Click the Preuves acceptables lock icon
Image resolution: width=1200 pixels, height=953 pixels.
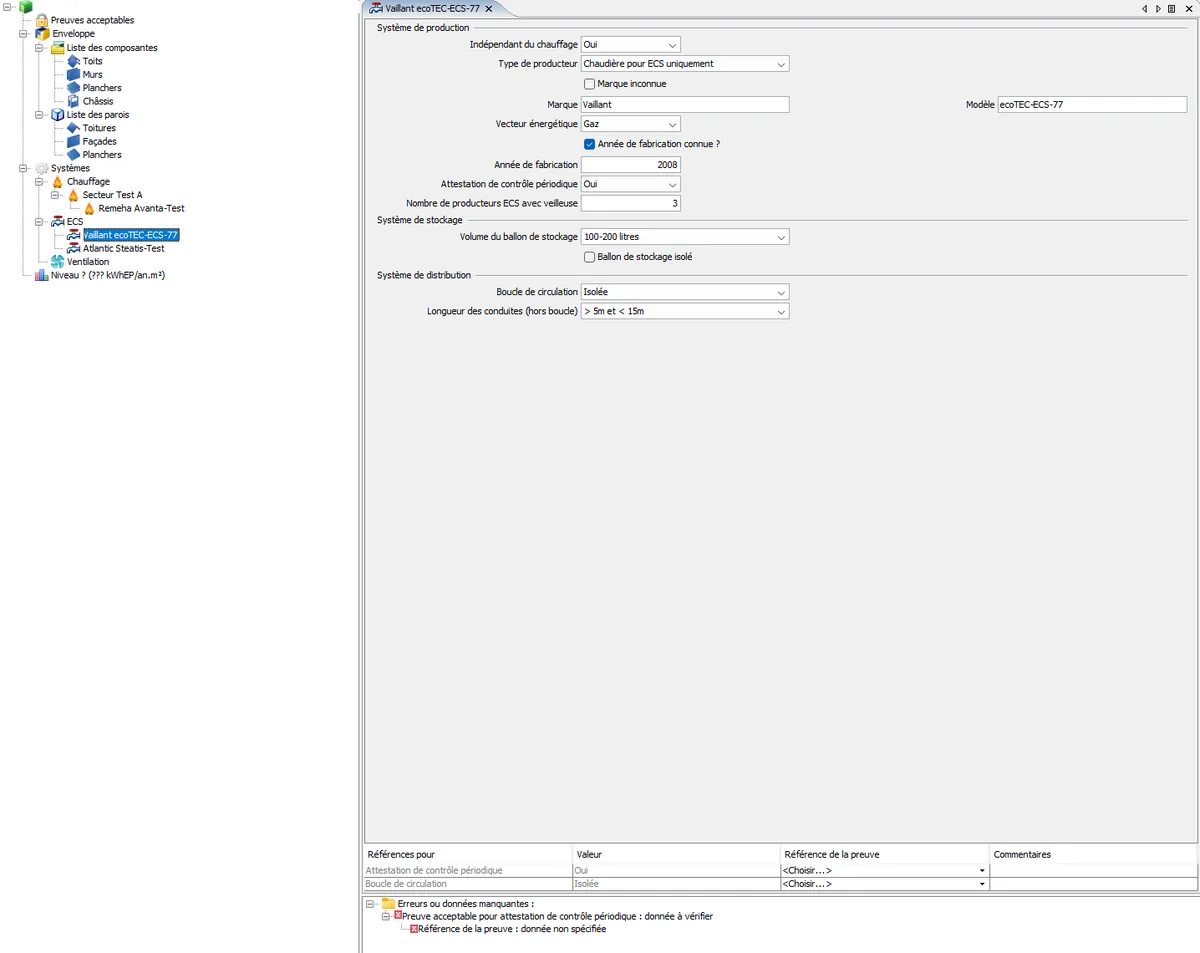42,20
